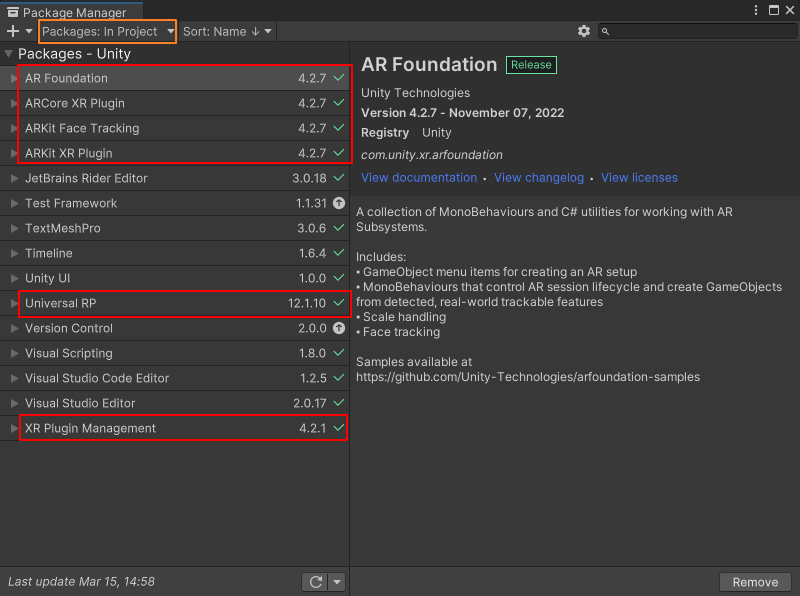Viewport: 800px width, 596px height.
Task: Click the installed checkmark for XR Plugin Management
Action: pyautogui.click(x=339, y=428)
